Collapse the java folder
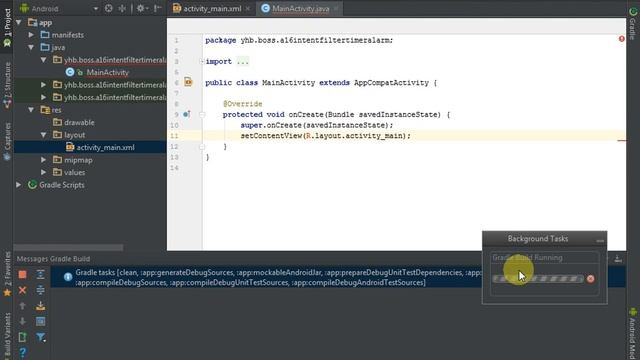Screen dimensions: 640x360 31,47
